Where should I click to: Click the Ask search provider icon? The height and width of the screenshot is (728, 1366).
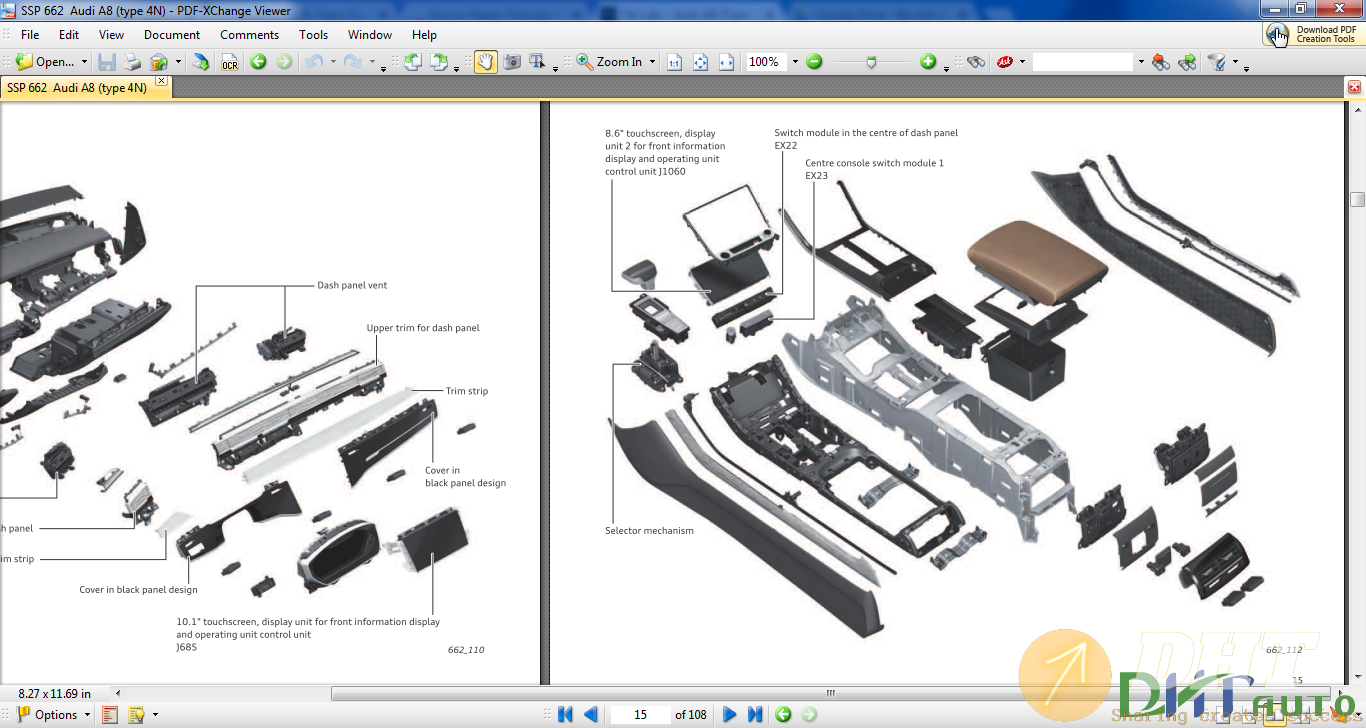click(x=1004, y=62)
